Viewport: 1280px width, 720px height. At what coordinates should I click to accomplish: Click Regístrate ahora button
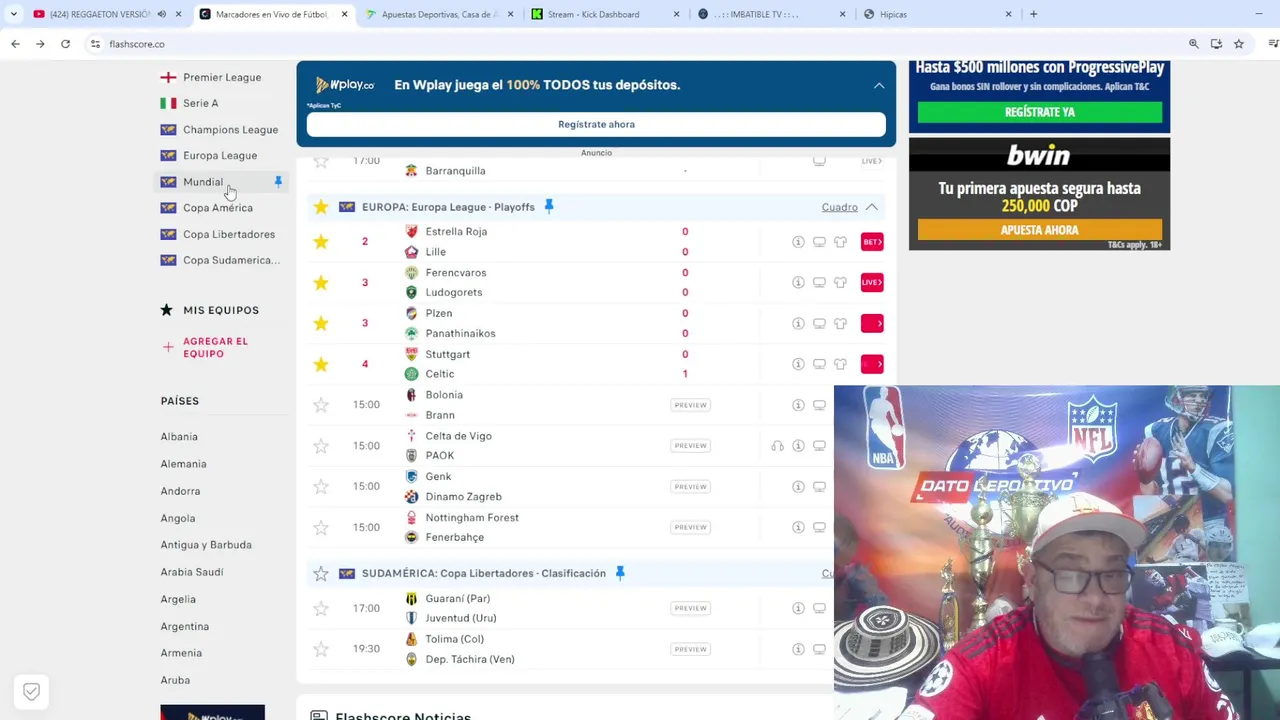[596, 124]
